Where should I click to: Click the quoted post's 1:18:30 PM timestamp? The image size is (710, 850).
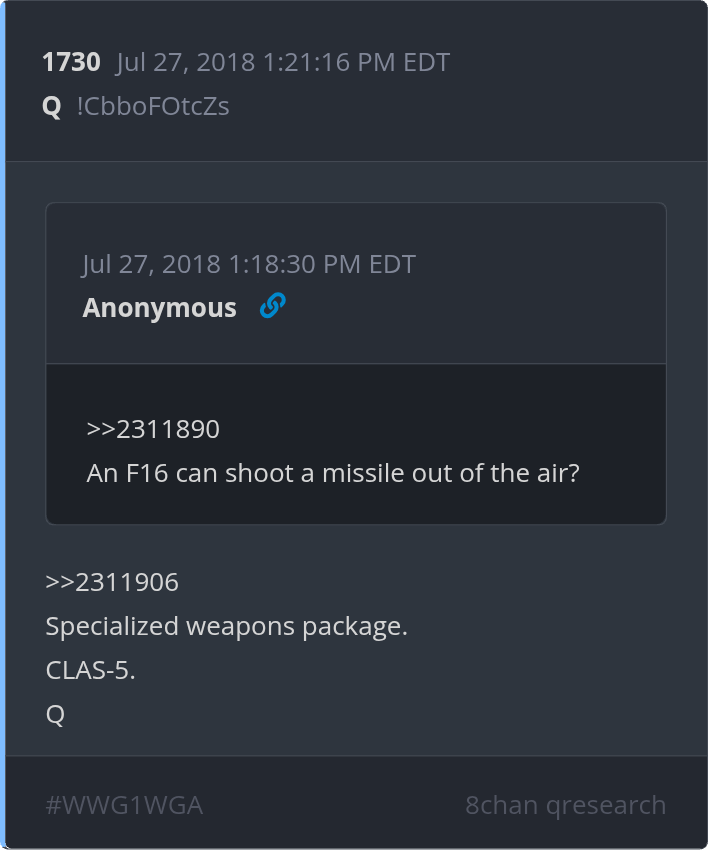pyautogui.click(x=249, y=264)
